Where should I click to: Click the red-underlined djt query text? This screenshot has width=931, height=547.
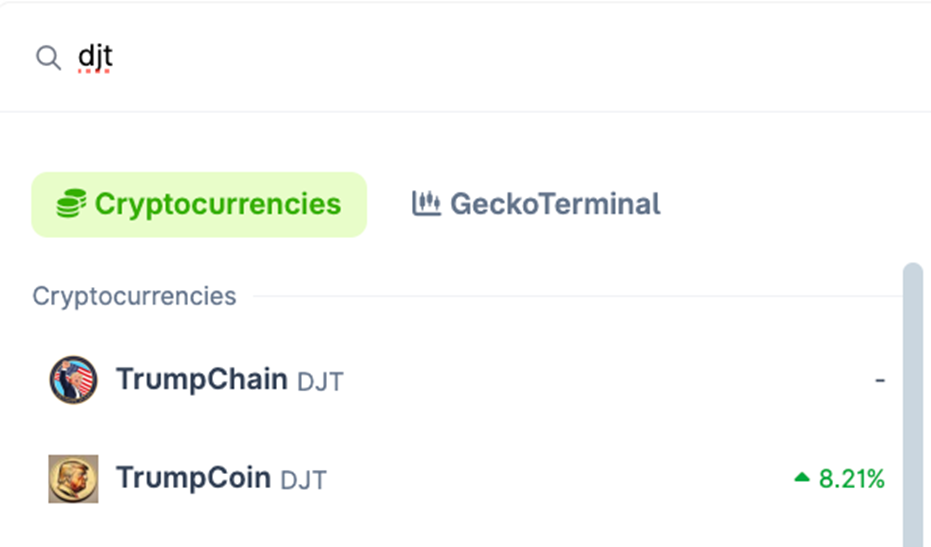tap(95, 57)
